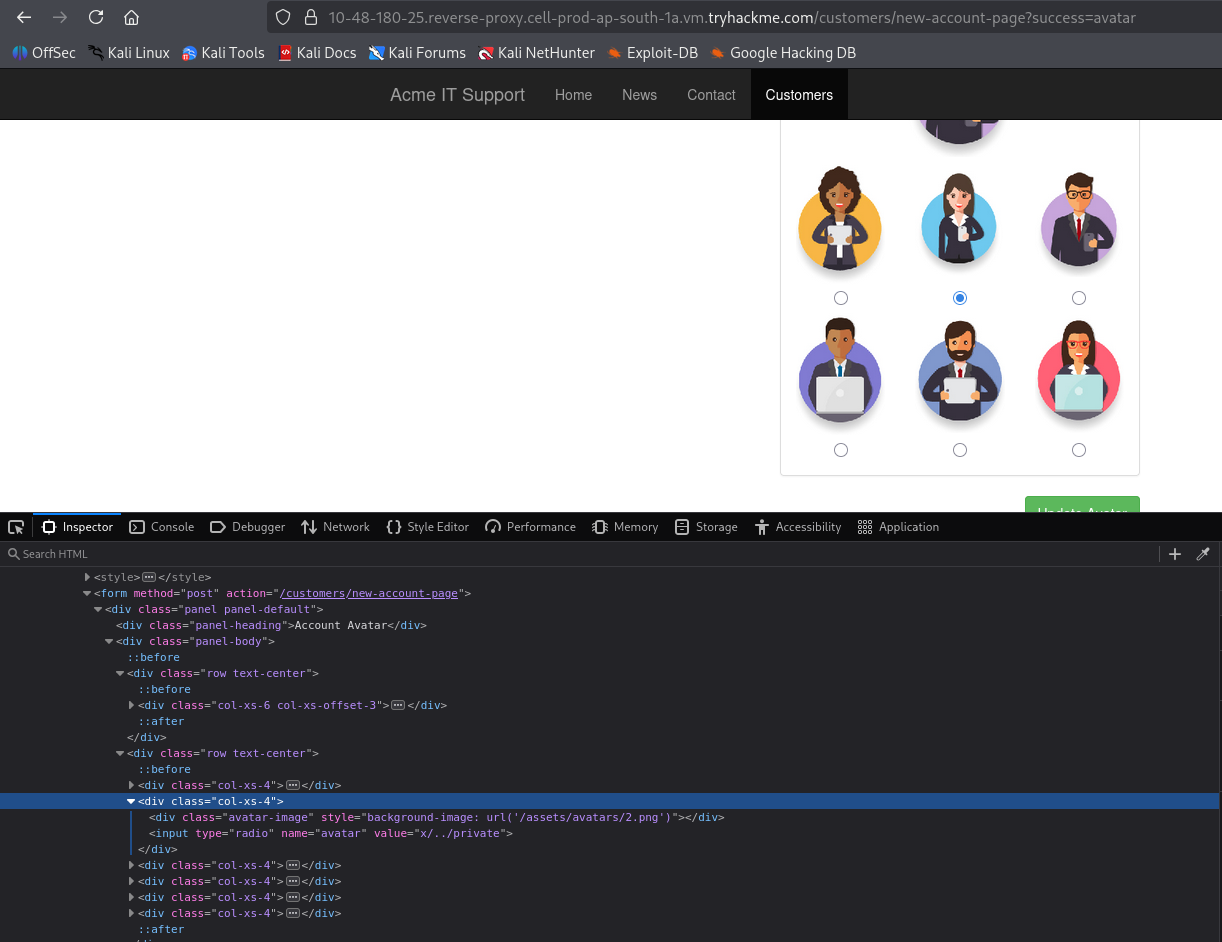Open the News navigation link
Image resolution: width=1222 pixels, height=942 pixels.
639,94
